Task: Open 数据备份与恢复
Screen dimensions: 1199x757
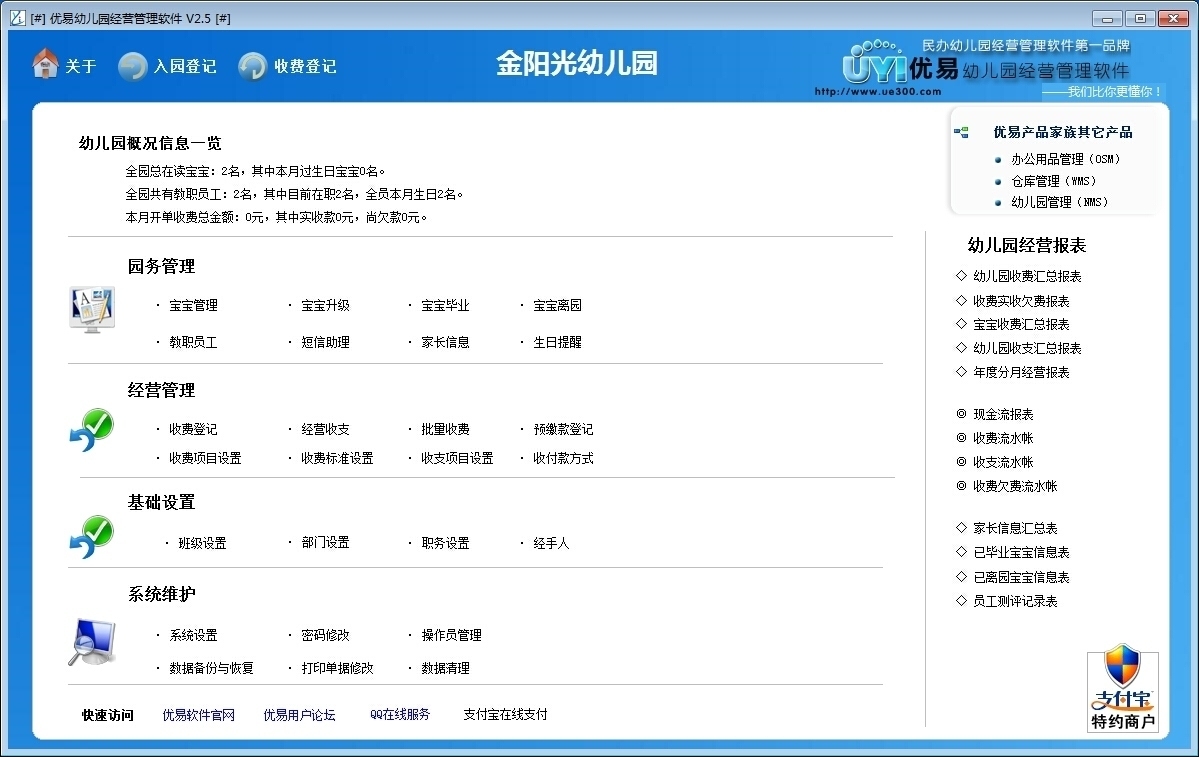Action: (x=211, y=668)
